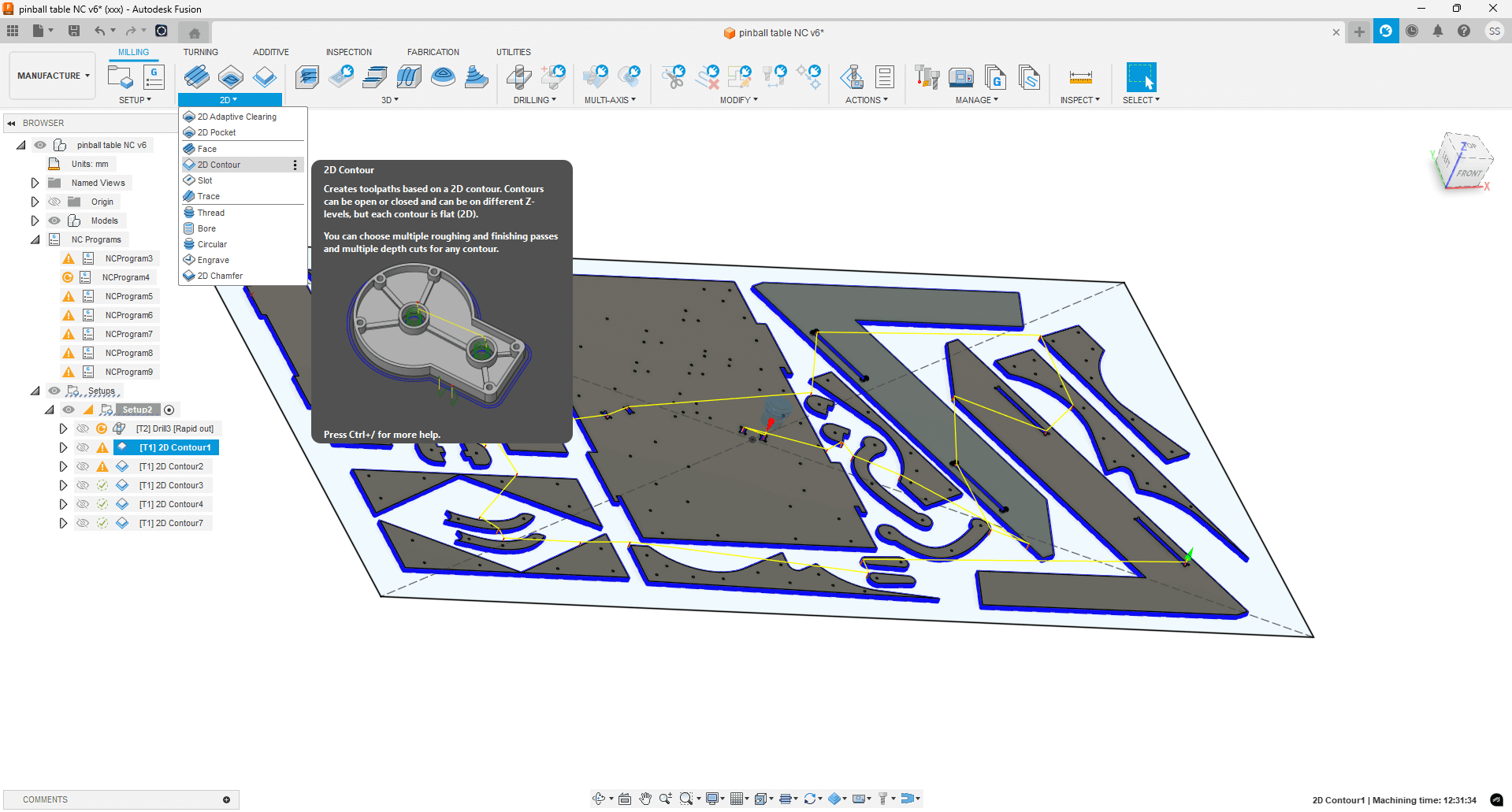Choose Engrave from the 2D menu
The width and height of the screenshot is (1512, 812).
click(243, 260)
